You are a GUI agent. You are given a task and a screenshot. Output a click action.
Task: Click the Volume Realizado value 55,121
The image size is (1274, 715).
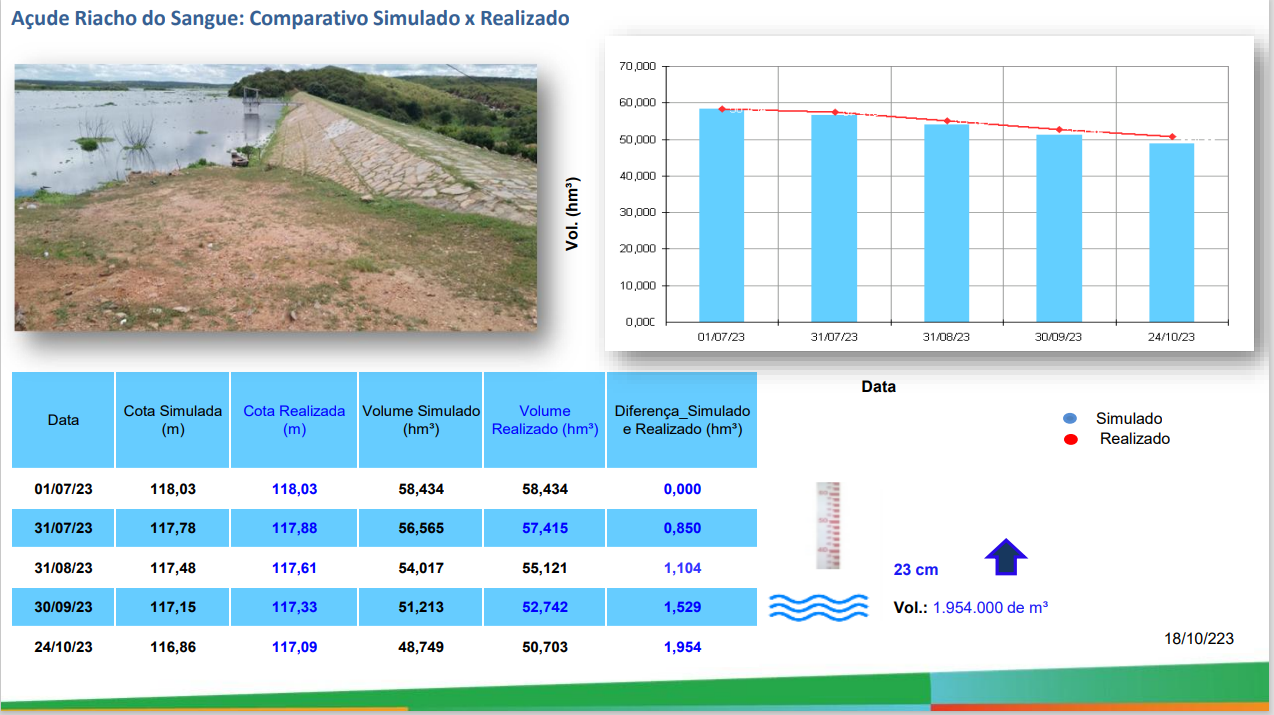(x=545, y=568)
